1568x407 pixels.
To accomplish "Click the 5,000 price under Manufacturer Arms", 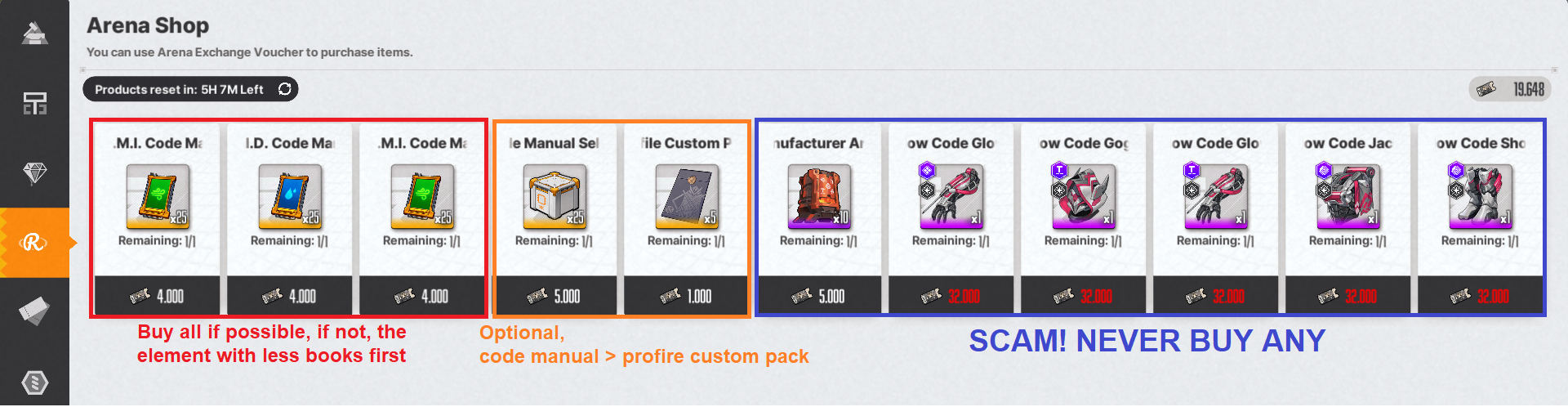I will (x=819, y=296).
